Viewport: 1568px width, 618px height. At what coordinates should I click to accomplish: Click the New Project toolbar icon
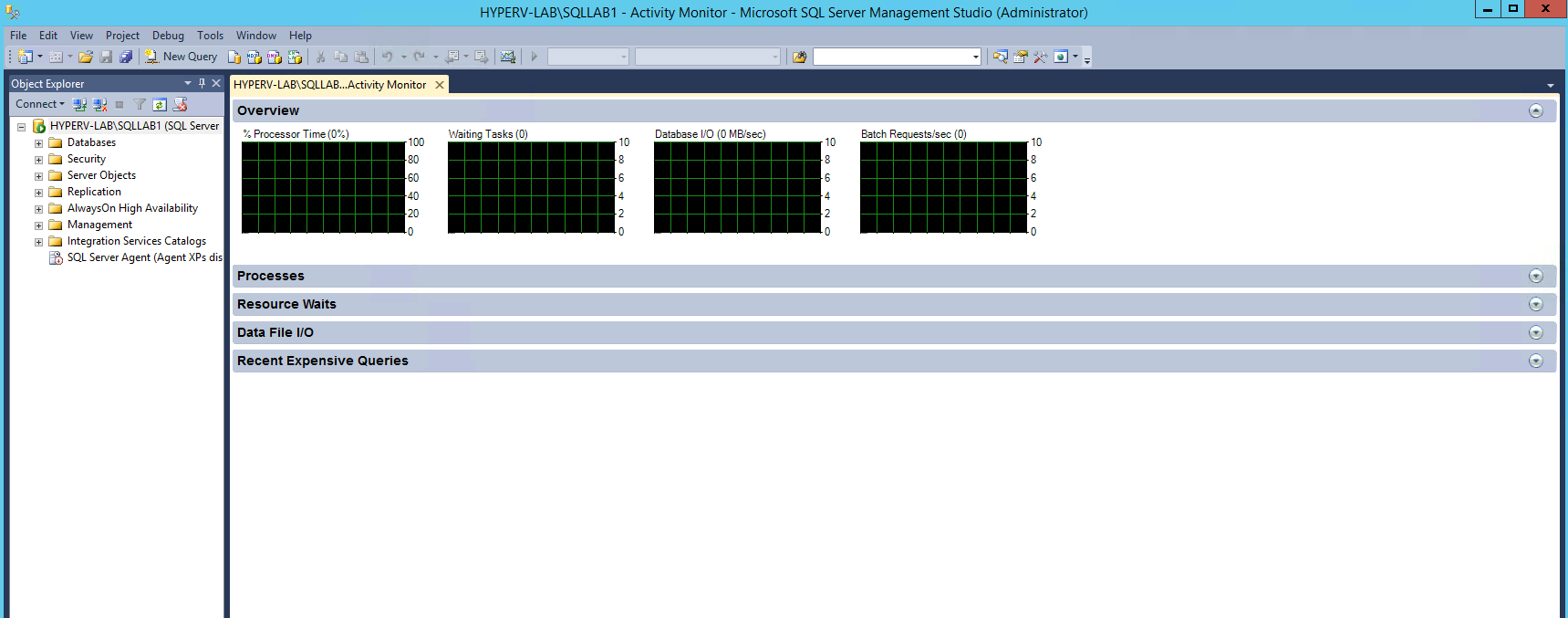25,57
